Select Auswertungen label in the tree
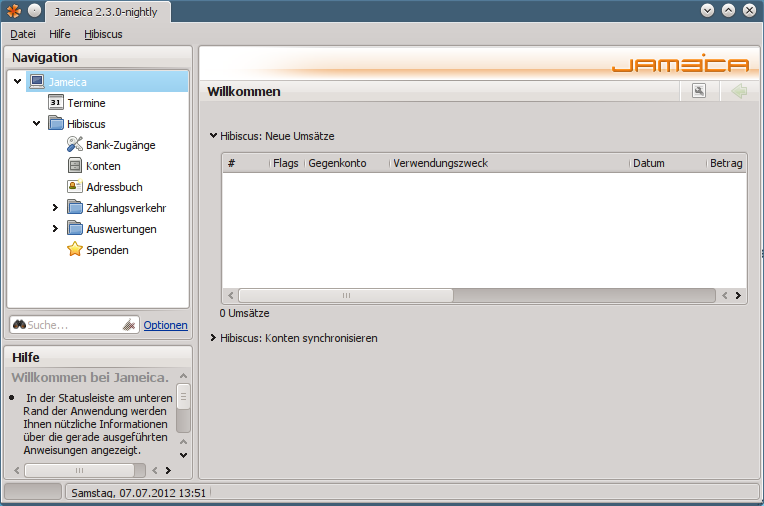764x506 pixels. [121, 229]
